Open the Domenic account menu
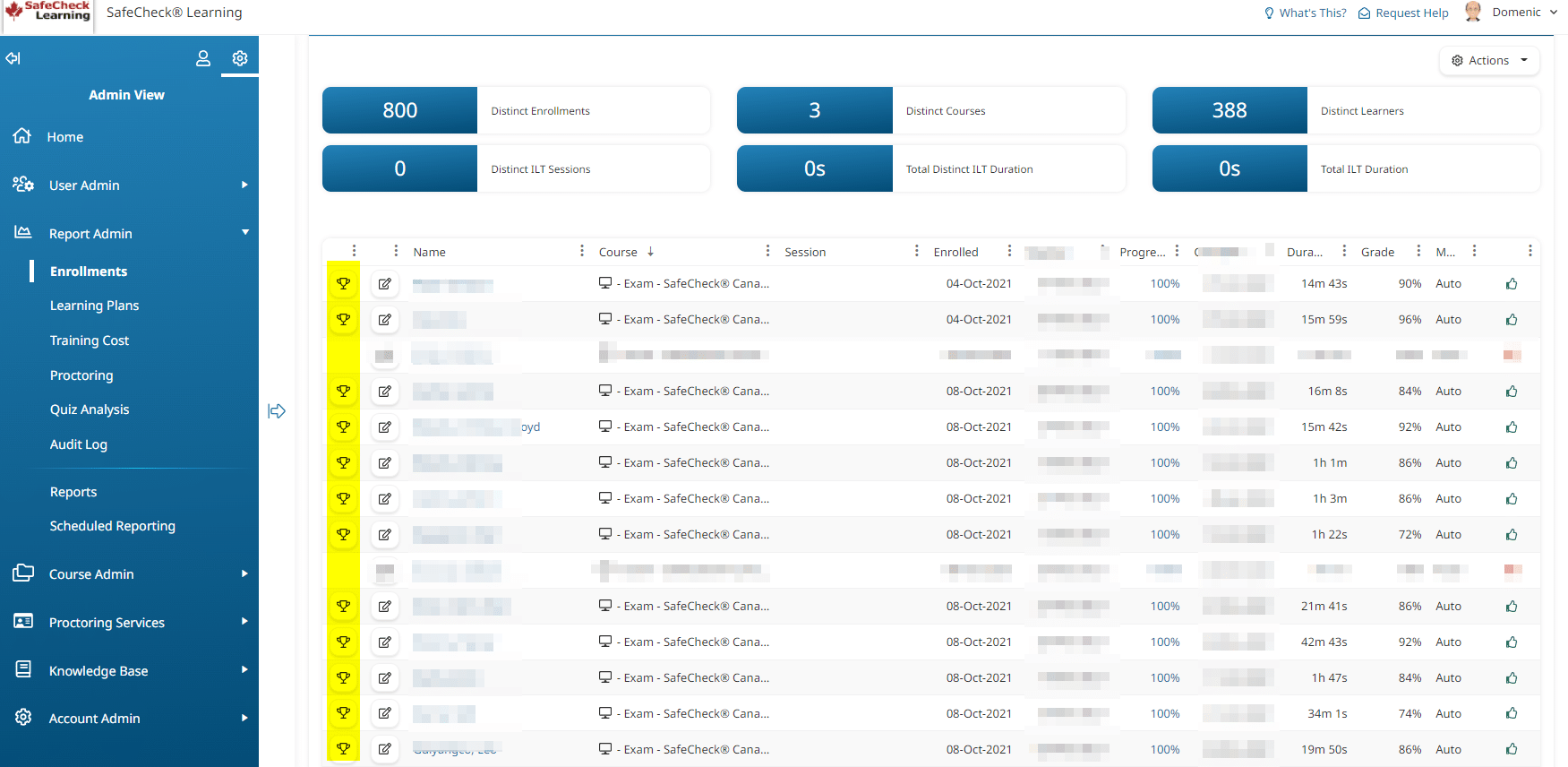 tap(1524, 13)
